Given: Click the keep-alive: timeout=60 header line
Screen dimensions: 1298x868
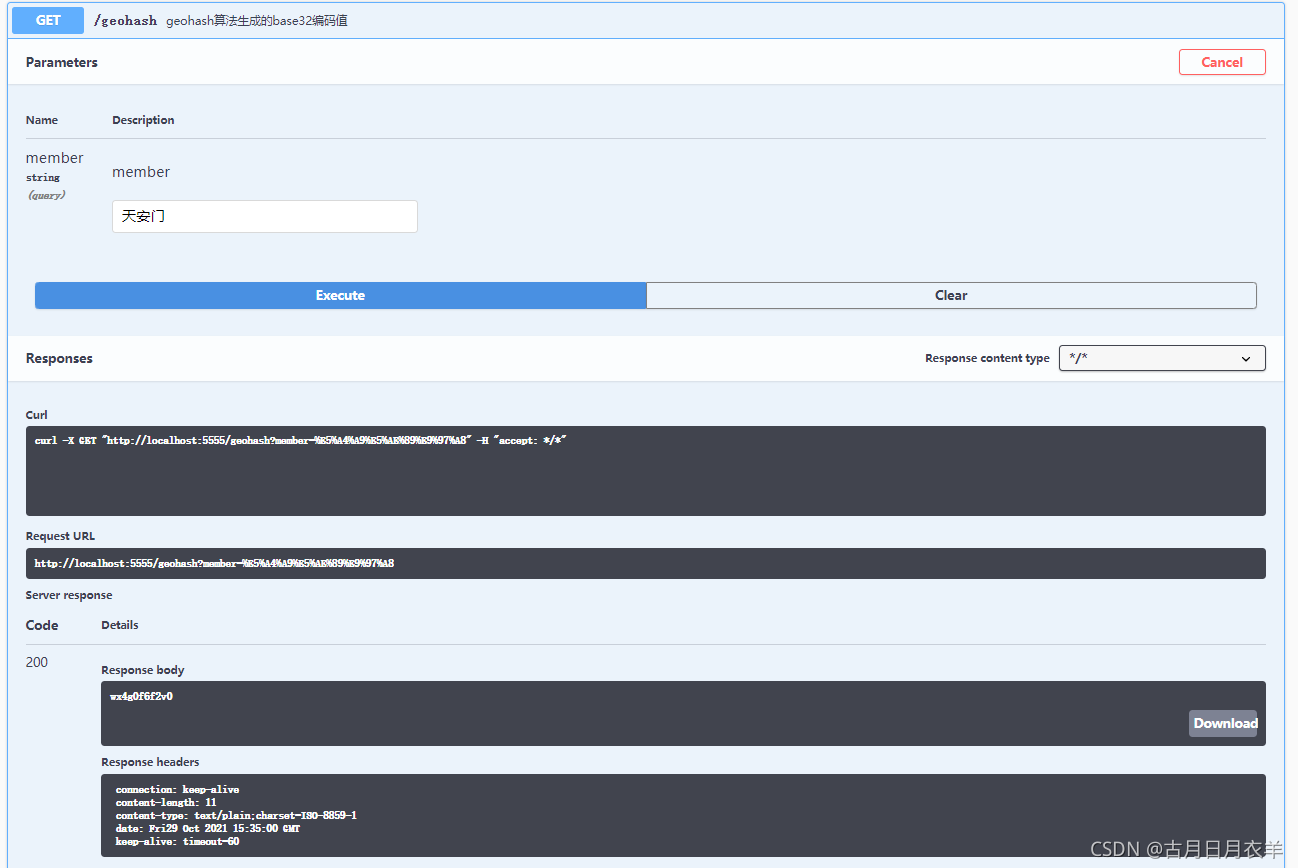Looking at the screenshot, I should pos(177,841).
